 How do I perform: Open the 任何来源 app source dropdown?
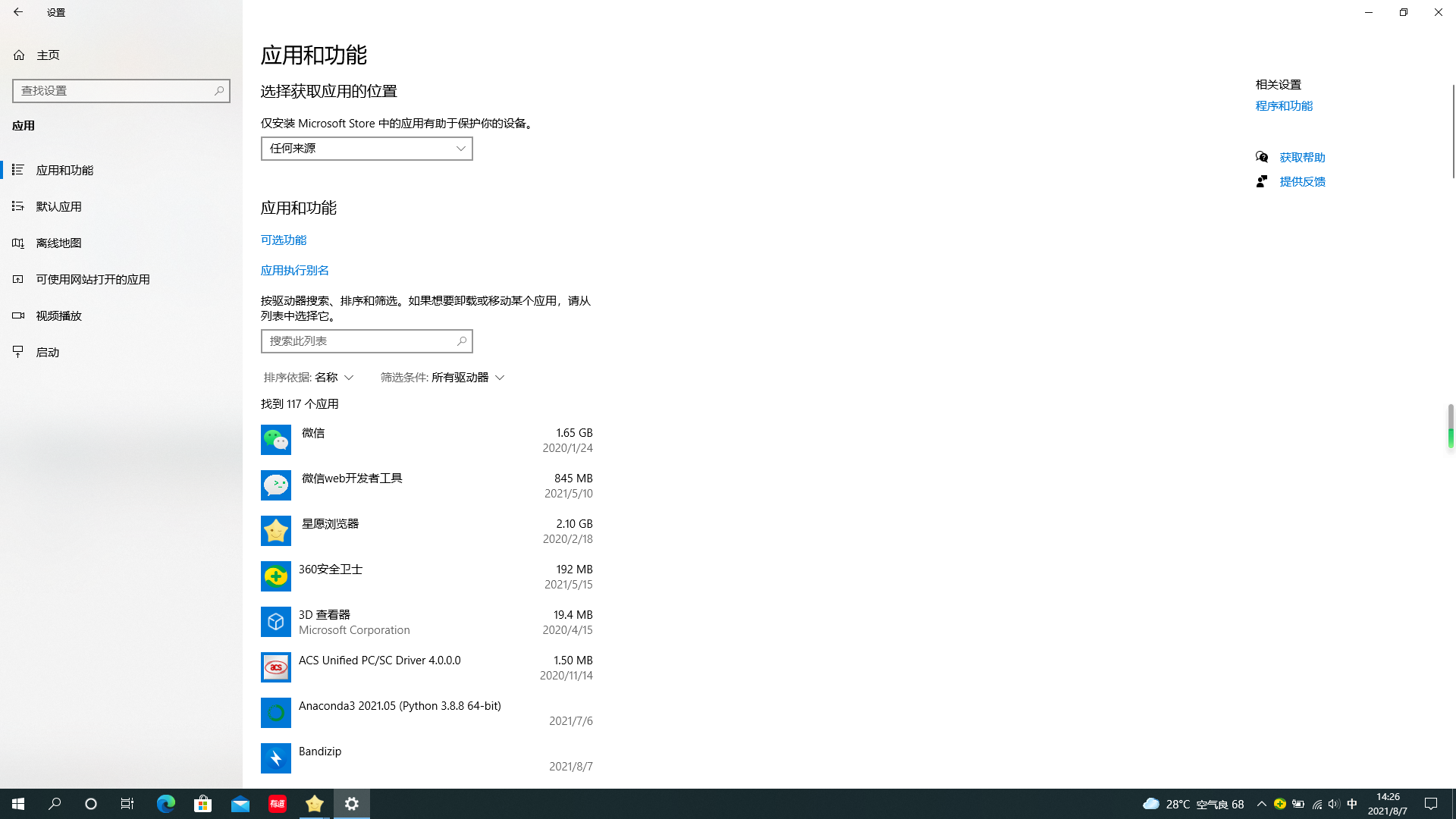click(x=366, y=148)
